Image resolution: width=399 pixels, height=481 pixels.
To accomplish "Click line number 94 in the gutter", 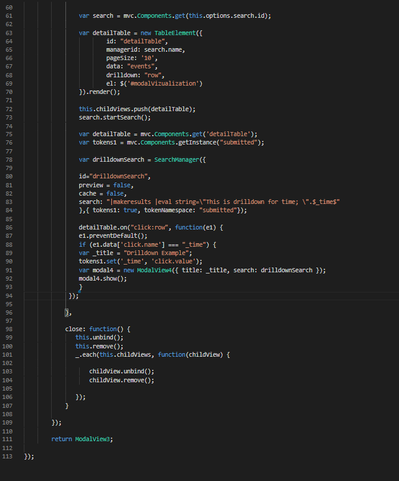I will point(9,296).
